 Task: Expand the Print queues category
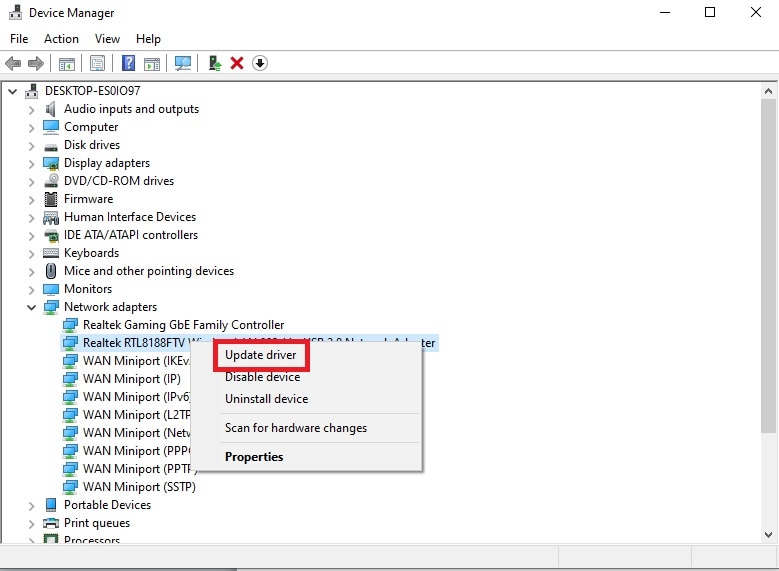(32, 524)
